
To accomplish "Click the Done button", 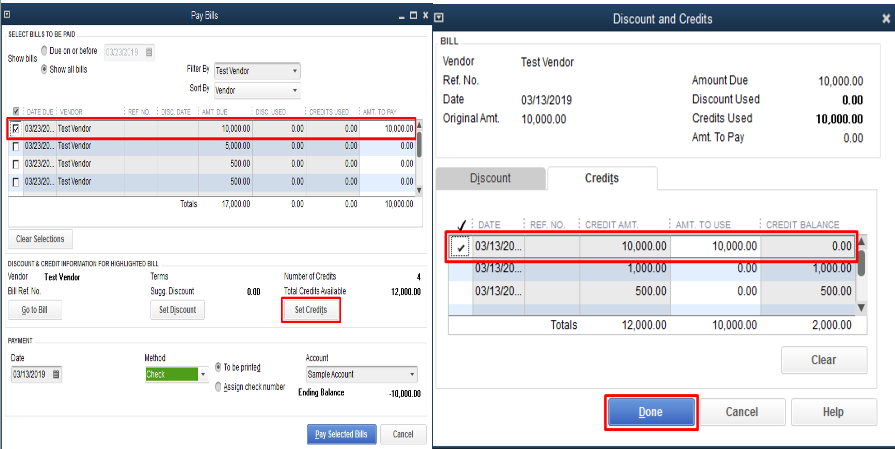I will (651, 412).
